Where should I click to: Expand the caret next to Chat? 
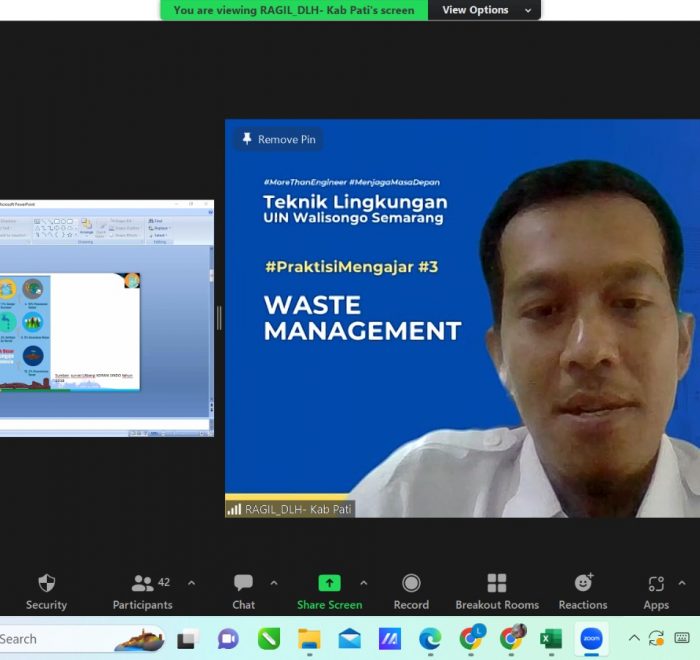[273, 583]
